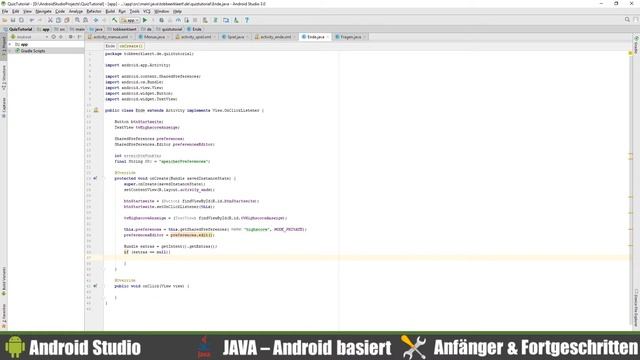Click the onCreate() breadcrumb above the editor

point(131,46)
